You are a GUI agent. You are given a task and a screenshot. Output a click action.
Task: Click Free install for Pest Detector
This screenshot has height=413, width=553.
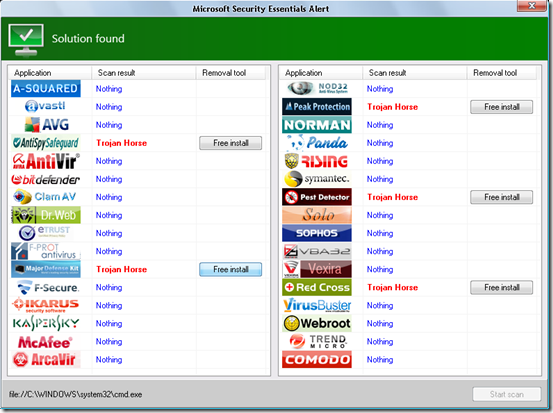pyautogui.click(x=502, y=197)
